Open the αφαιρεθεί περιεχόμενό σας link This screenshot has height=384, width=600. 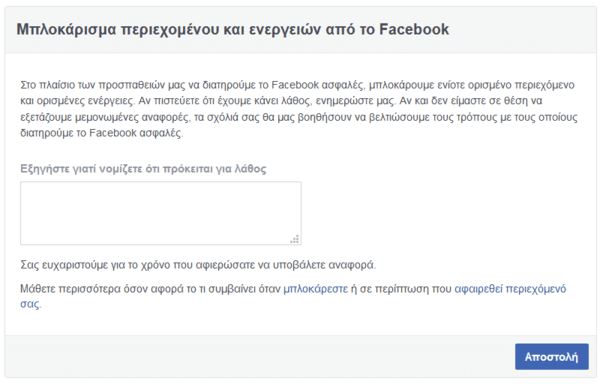pyautogui.click(x=510, y=288)
